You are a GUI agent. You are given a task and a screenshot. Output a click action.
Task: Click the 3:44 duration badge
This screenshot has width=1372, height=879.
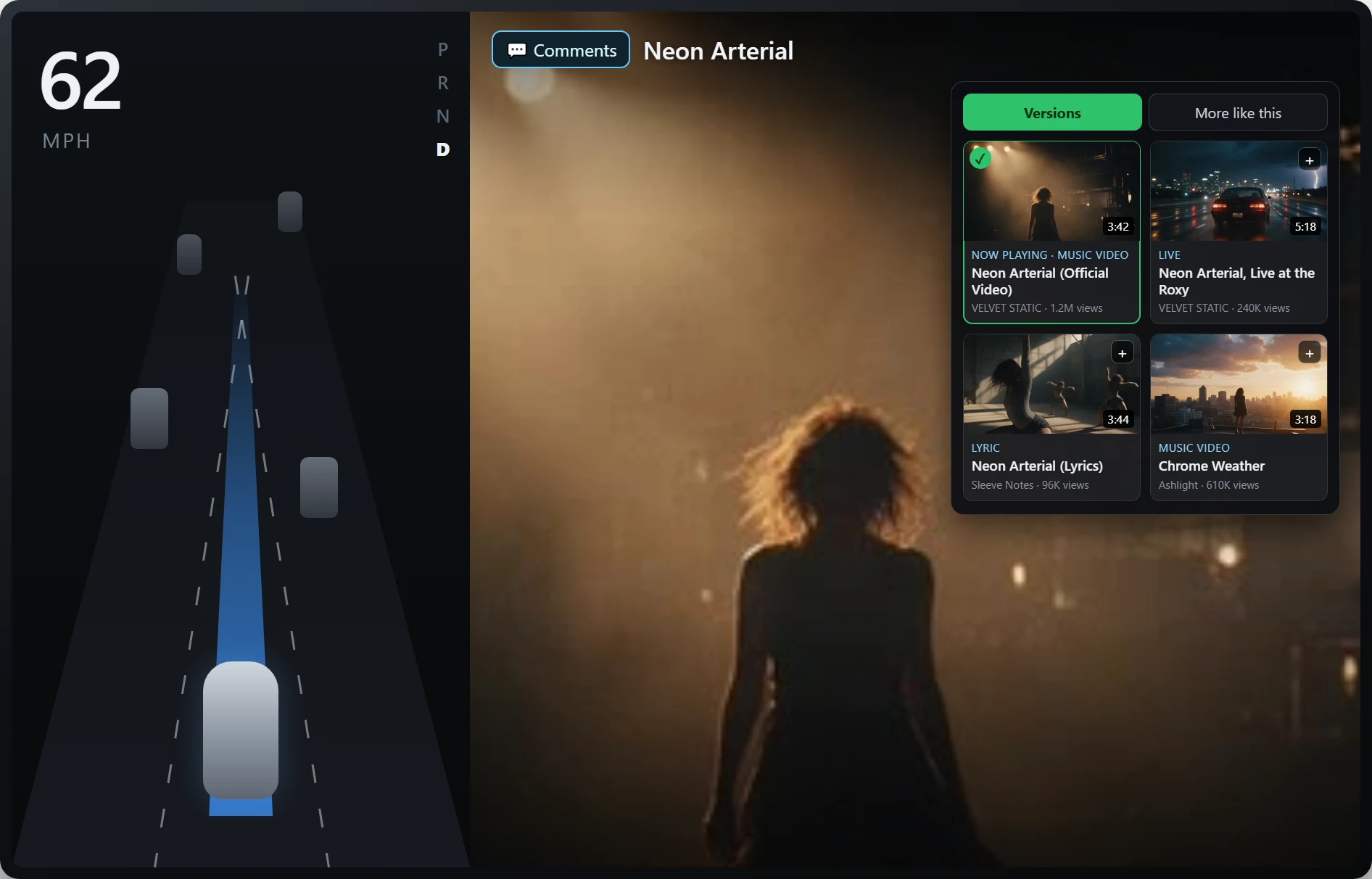[x=1117, y=420]
